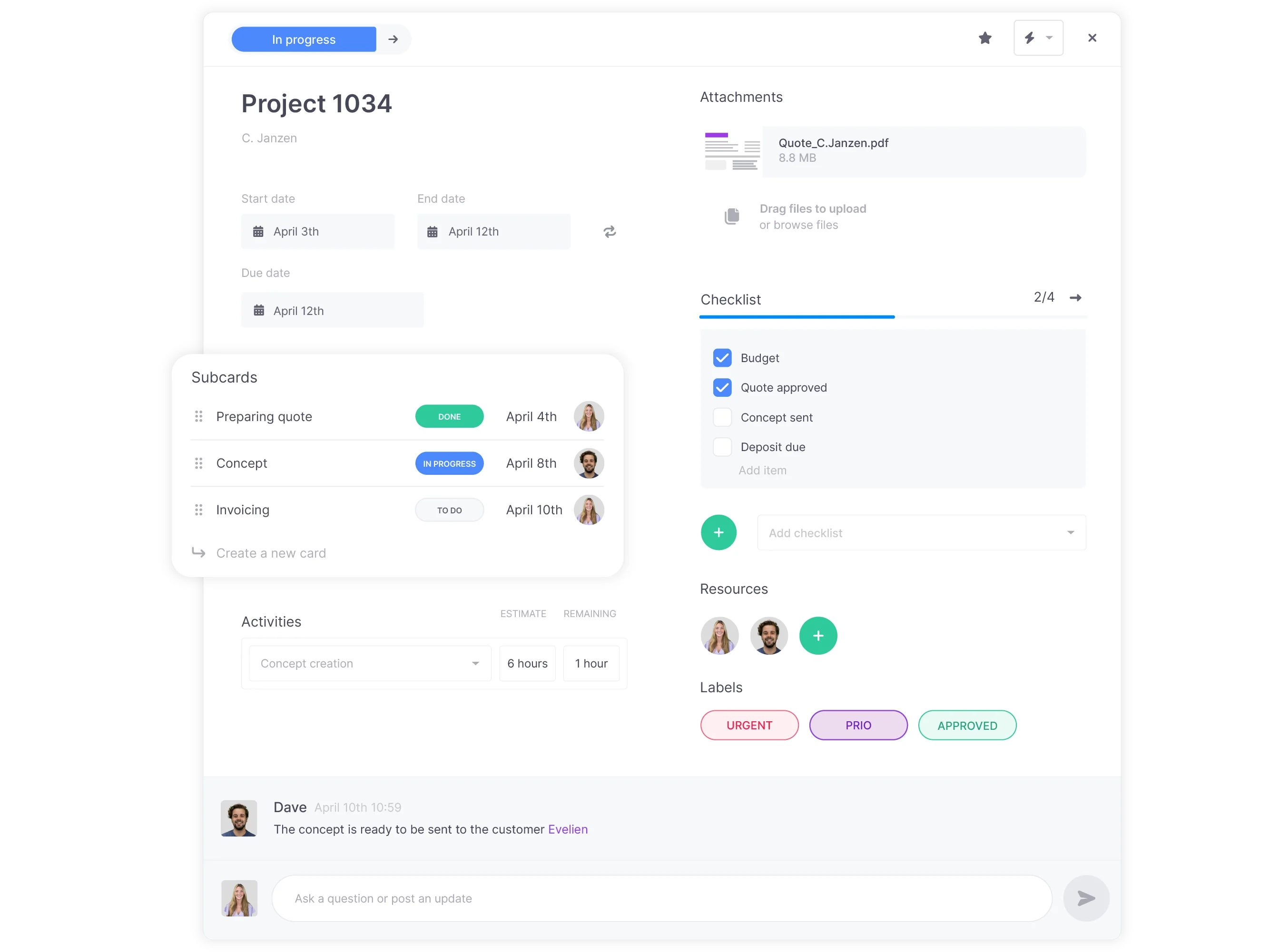Click the URGENT label tag
1269x952 pixels.
tap(751, 725)
